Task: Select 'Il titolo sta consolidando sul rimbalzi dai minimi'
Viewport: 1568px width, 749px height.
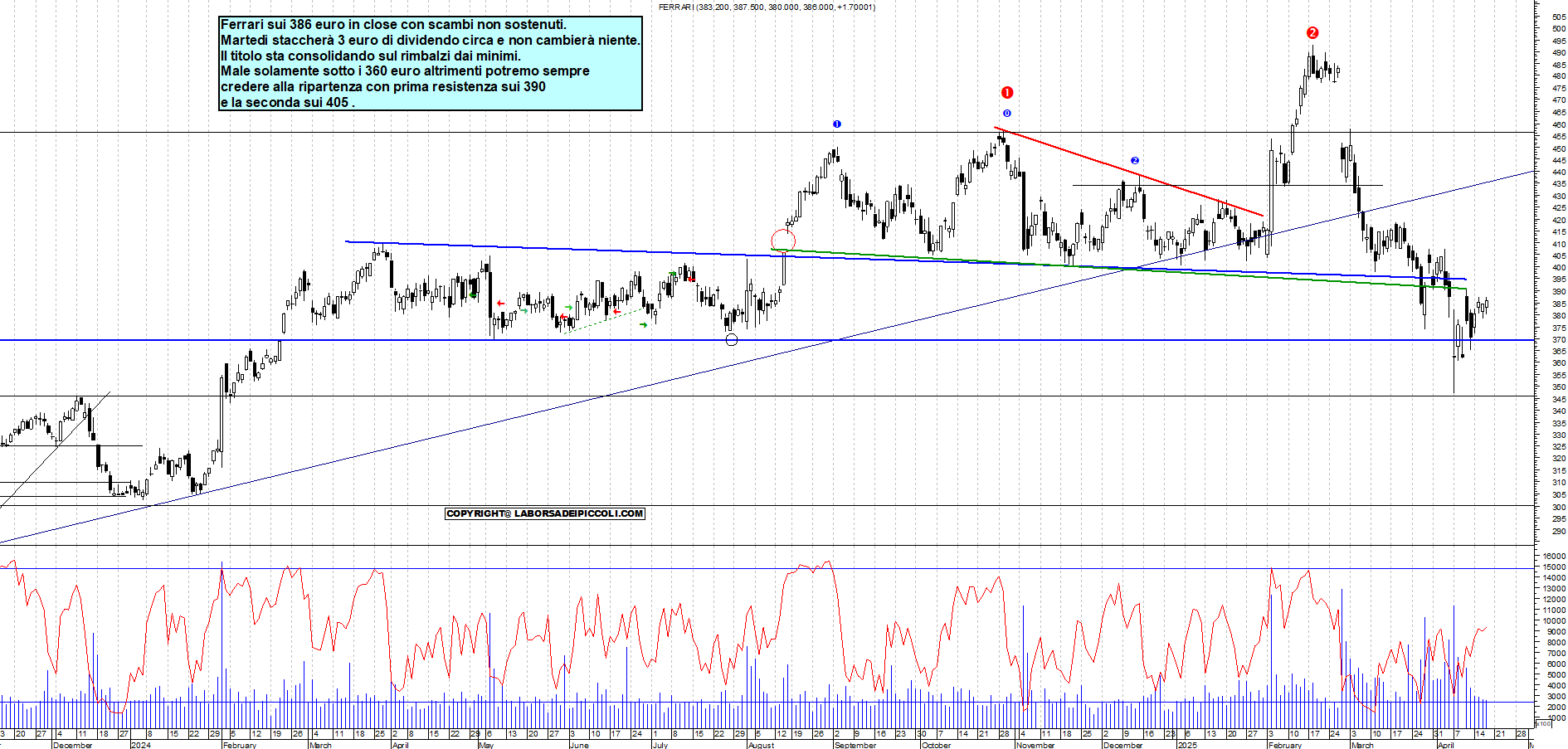Action: click(x=371, y=56)
